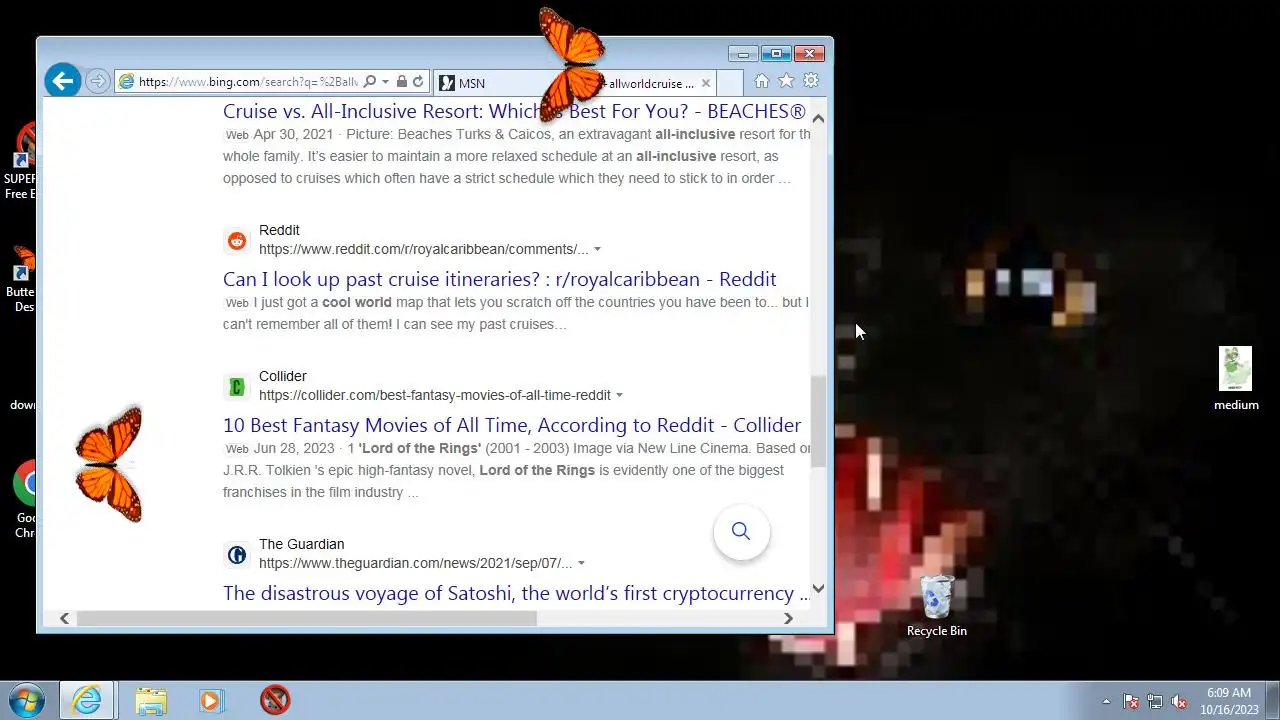Screen dimensions: 1280x720
Task: Launch Windows Media Player from taskbar
Action: [x=211, y=700]
